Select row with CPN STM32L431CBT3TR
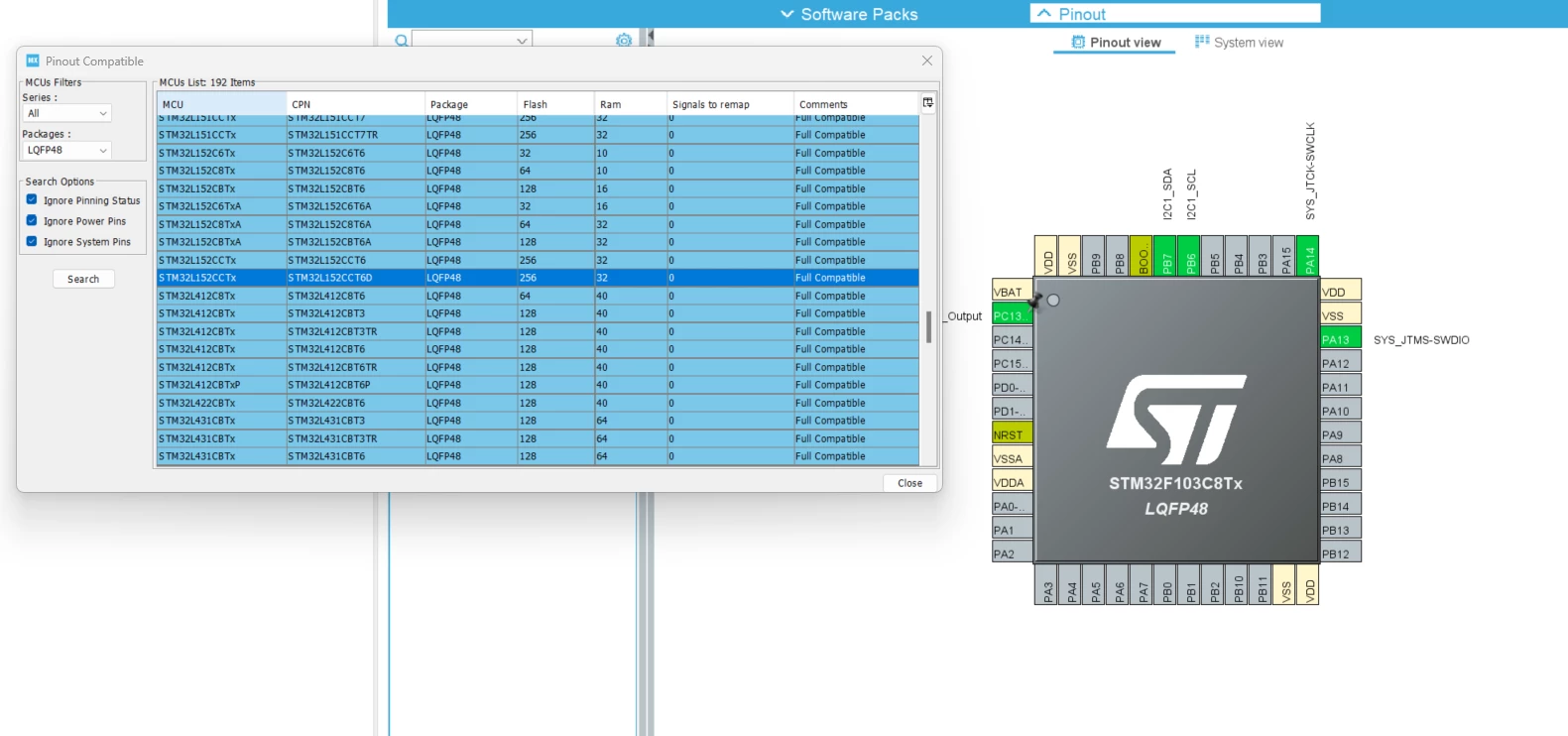Image resolution: width=1568 pixels, height=736 pixels. [538, 438]
